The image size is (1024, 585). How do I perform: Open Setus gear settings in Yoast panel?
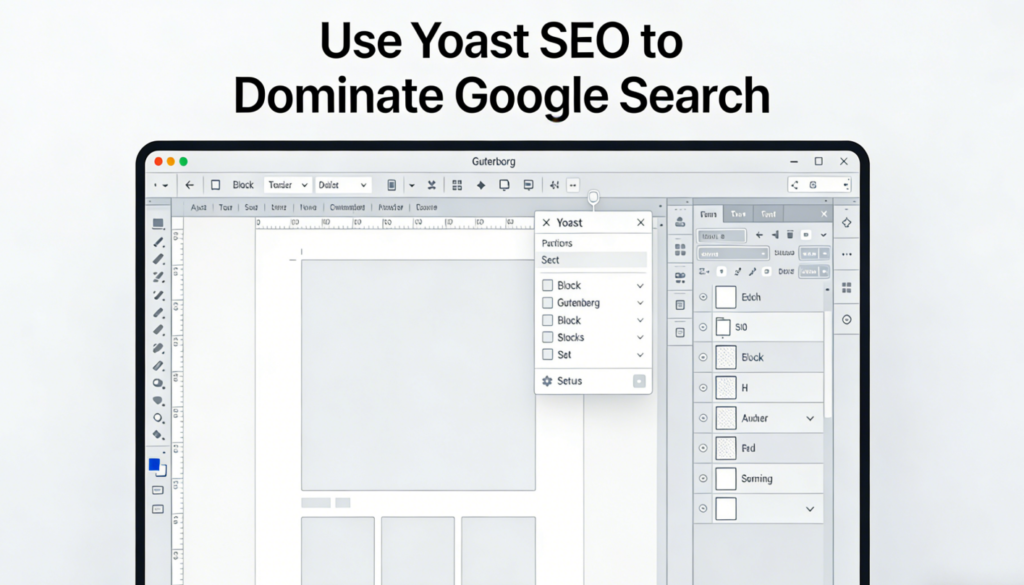click(547, 381)
